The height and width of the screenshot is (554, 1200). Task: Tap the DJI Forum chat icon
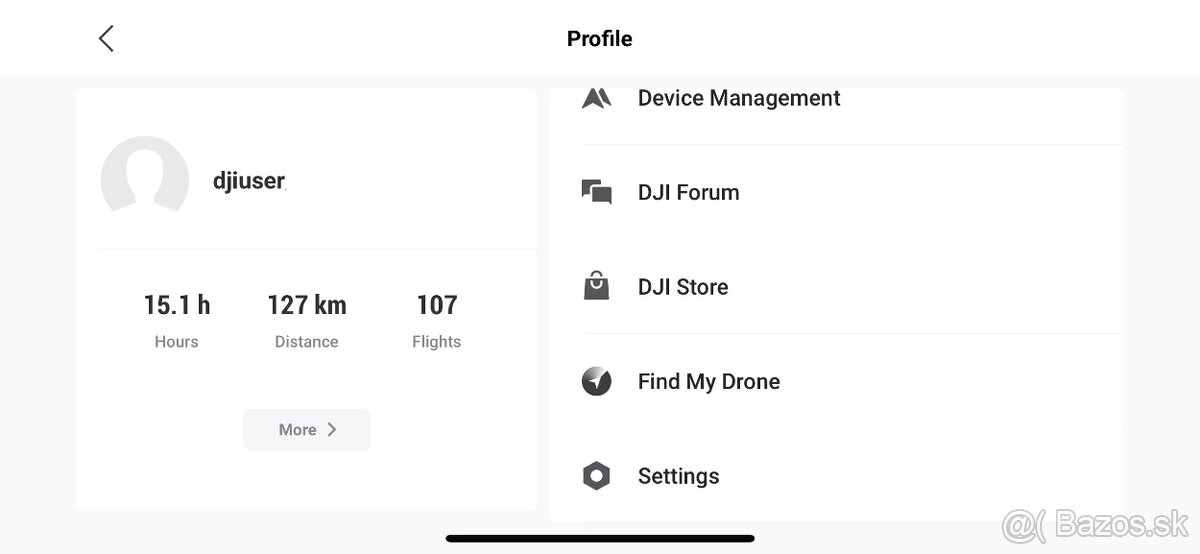(596, 192)
